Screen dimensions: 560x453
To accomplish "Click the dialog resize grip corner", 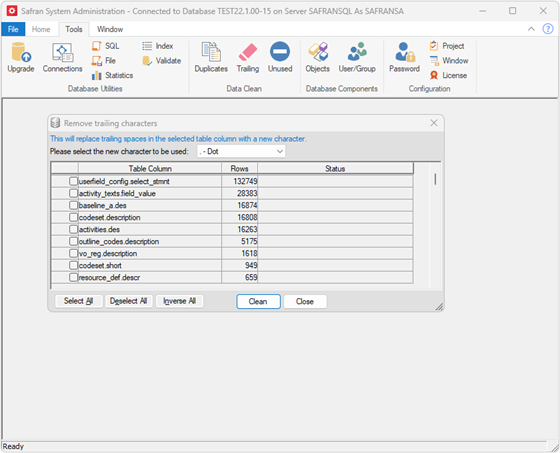I will (x=439, y=307).
